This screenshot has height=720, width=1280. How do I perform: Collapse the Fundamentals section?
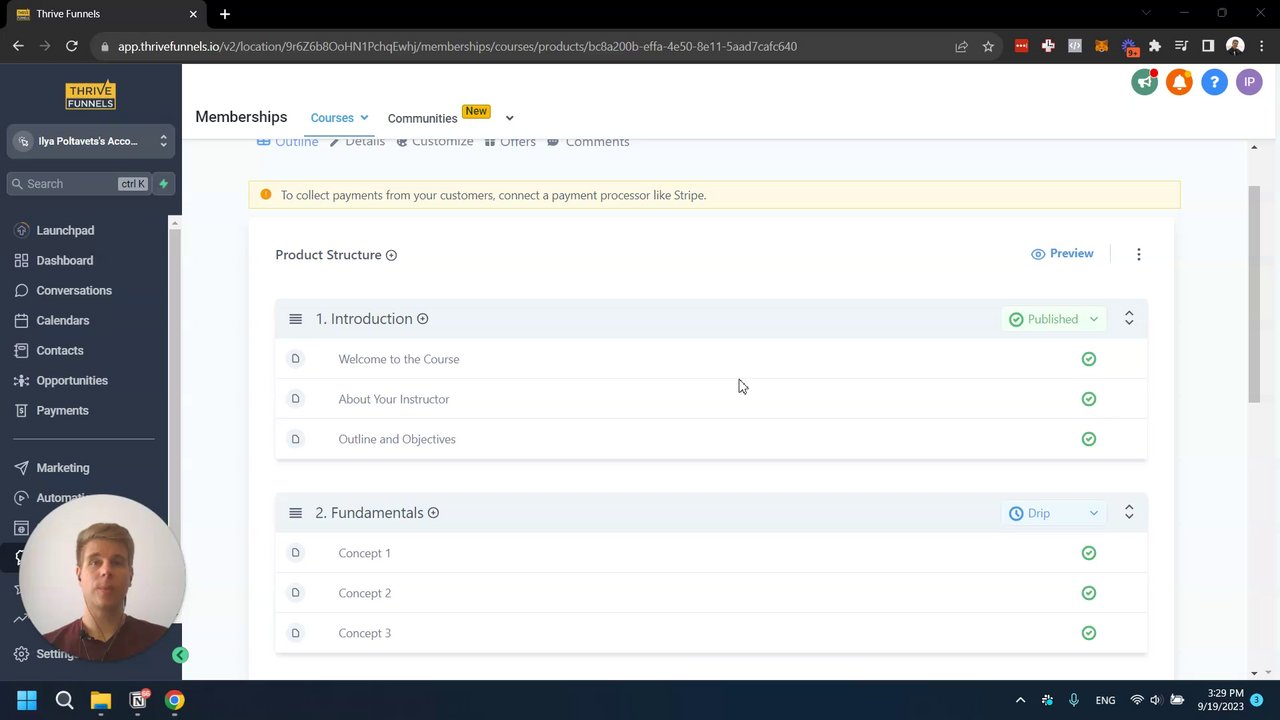coord(1129,512)
